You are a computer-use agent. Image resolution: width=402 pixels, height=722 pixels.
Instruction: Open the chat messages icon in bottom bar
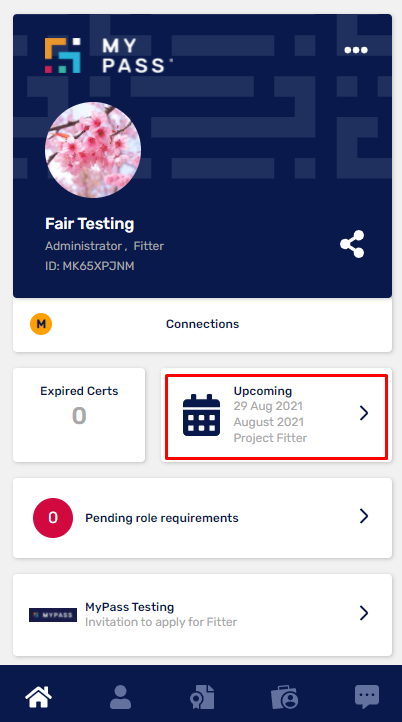[x=367, y=696]
